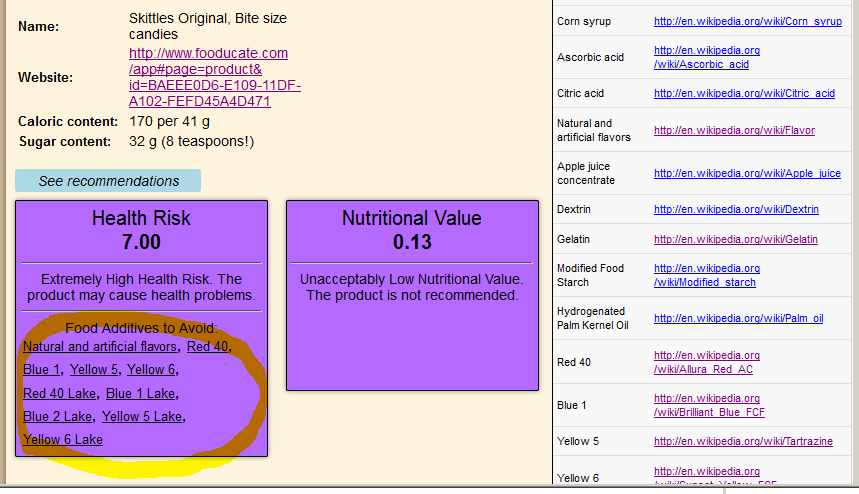Viewport: 859px width, 494px height.
Task: Open the Red 40 additive link in Health Risk box
Action: [x=207, y=347]
